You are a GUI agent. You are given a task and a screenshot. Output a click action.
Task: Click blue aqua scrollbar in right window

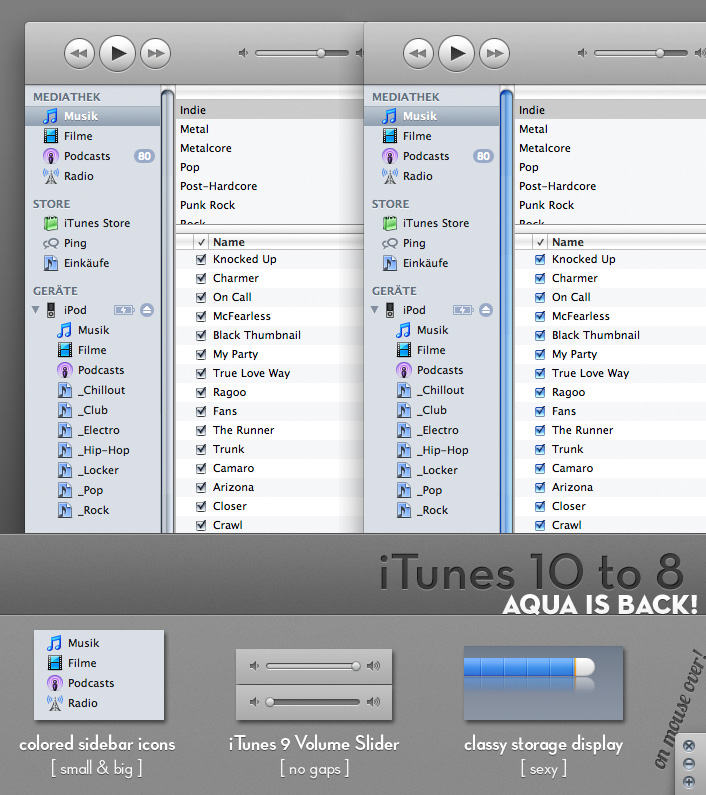(506, 310)
